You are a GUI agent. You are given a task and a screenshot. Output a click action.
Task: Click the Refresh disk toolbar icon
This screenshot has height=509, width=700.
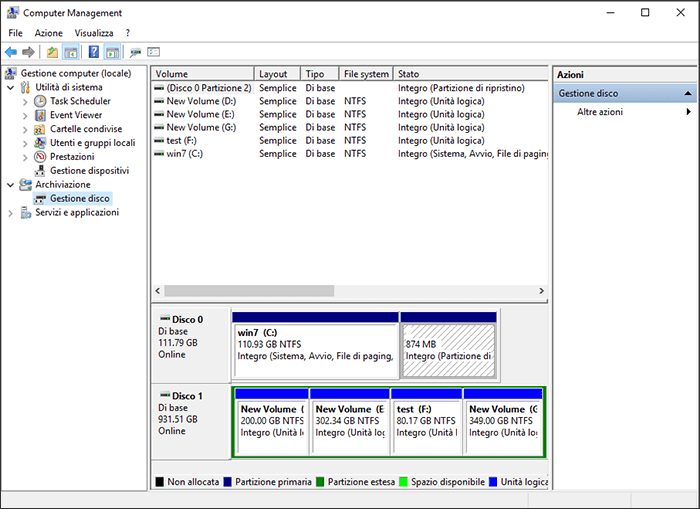[x=135, y=53]
